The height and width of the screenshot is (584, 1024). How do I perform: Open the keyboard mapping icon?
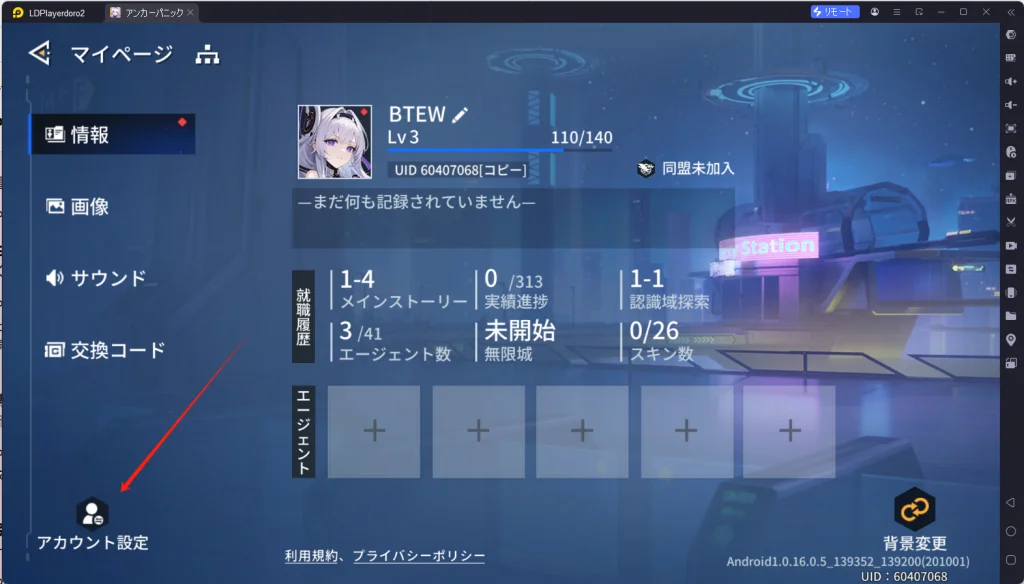pos(1011,58)
